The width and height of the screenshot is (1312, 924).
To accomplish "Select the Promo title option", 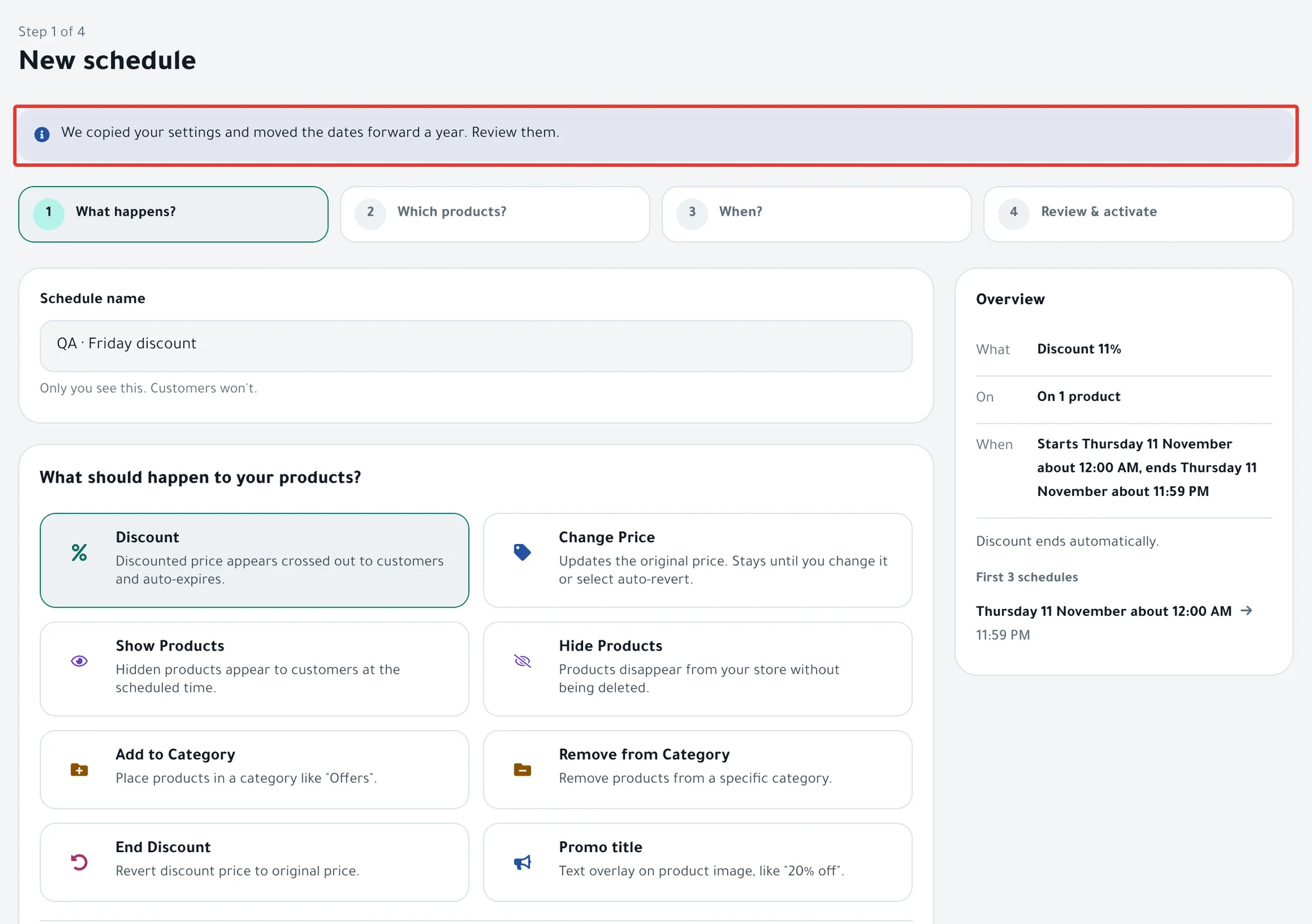I will [697, 862].
